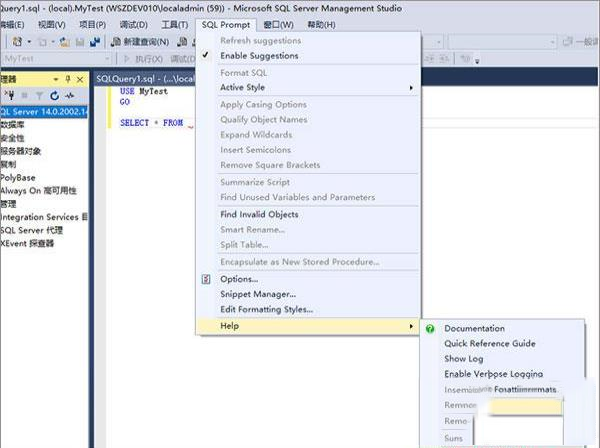Open the 编辑(E) menu
The height and width of the screenshot is (448, 600).
click(x=13, y=25)
